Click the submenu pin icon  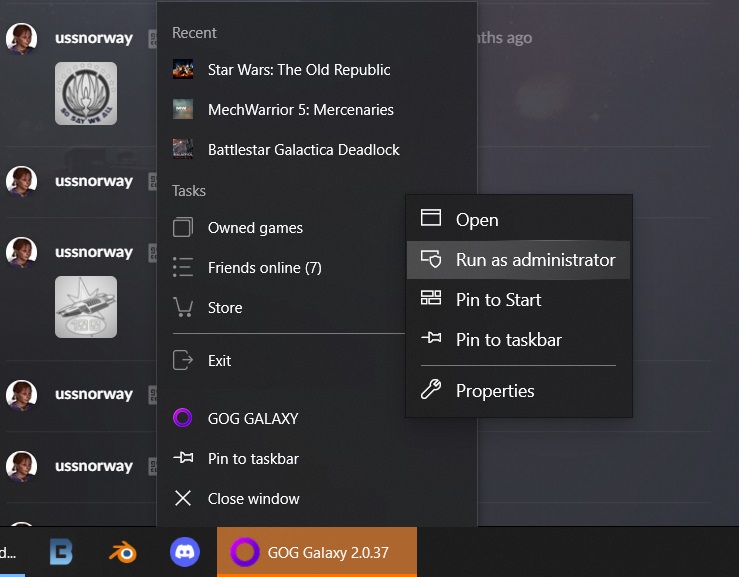[x=431, y=338]
